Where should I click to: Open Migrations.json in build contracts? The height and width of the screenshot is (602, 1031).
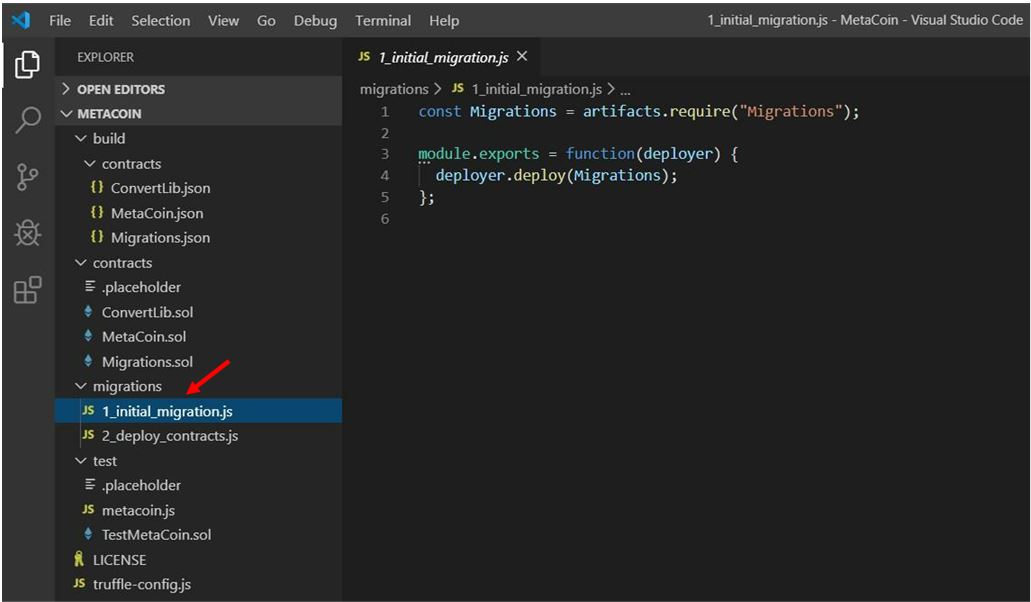[160, 238]
